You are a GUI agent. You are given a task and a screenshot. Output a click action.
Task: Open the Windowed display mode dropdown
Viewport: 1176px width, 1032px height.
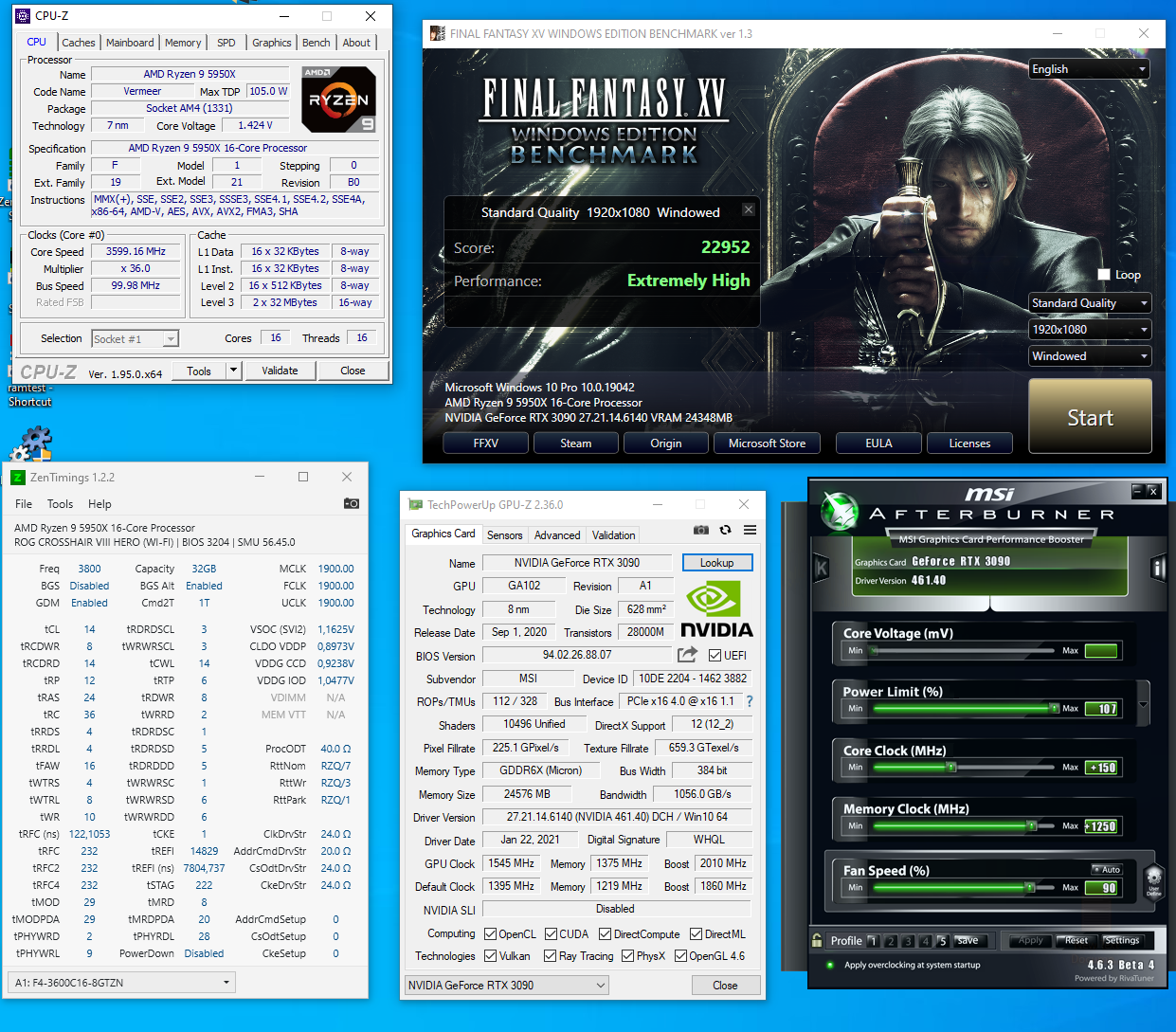[1090, 356]
